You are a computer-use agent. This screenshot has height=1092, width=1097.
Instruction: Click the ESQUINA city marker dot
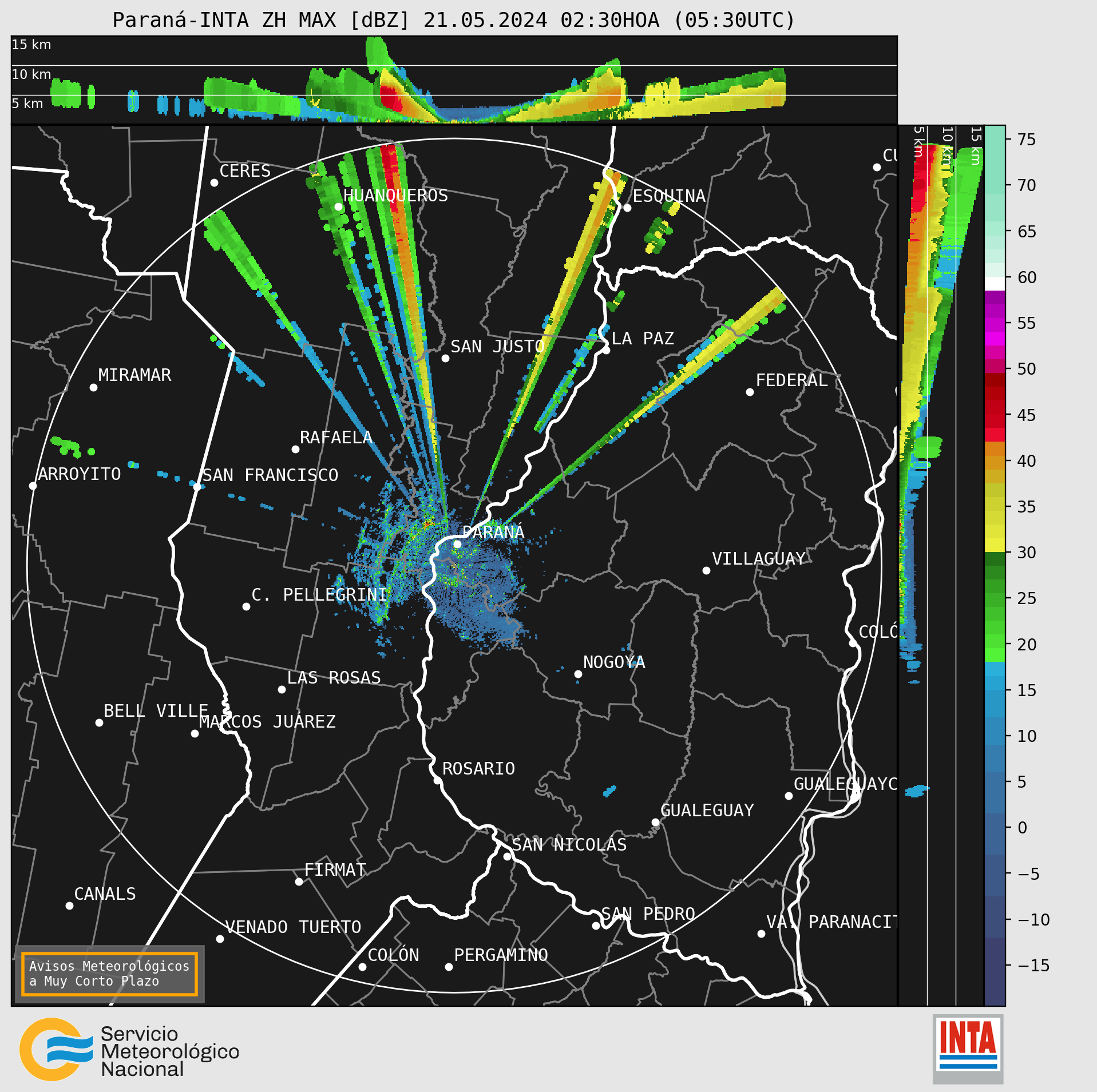(627, 208)
